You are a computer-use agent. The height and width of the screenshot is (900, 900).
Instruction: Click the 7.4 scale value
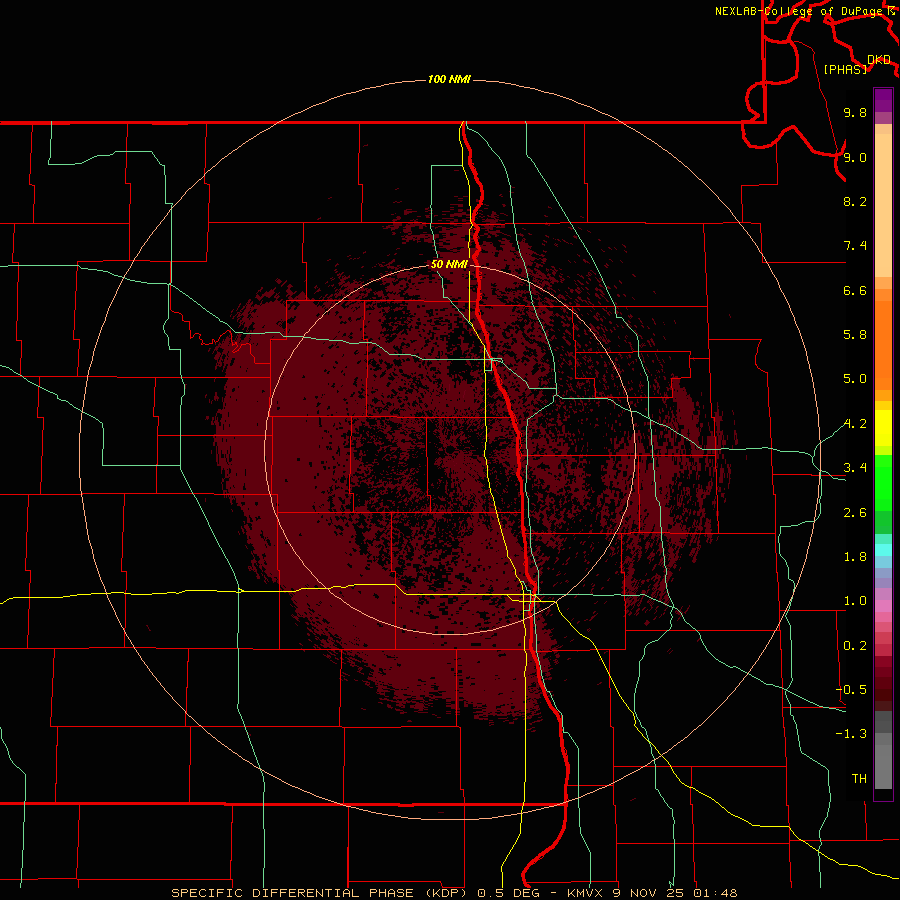855,246
